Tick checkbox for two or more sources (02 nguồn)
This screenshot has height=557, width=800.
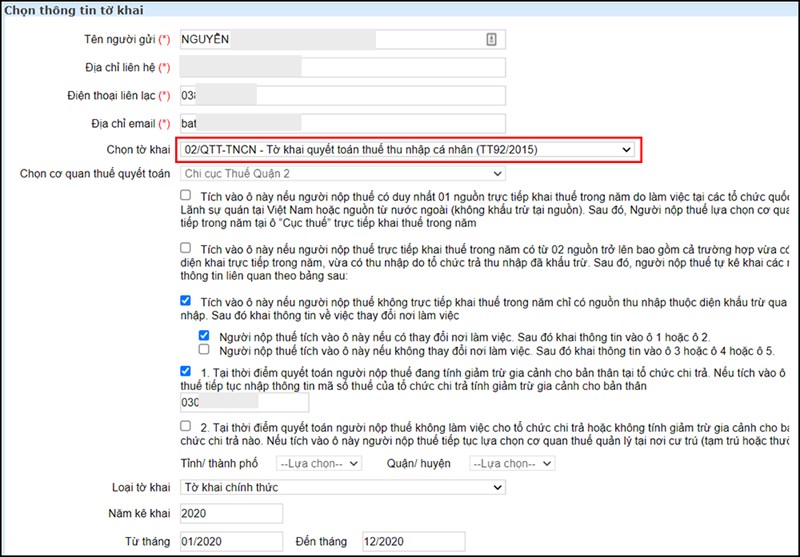186,248
